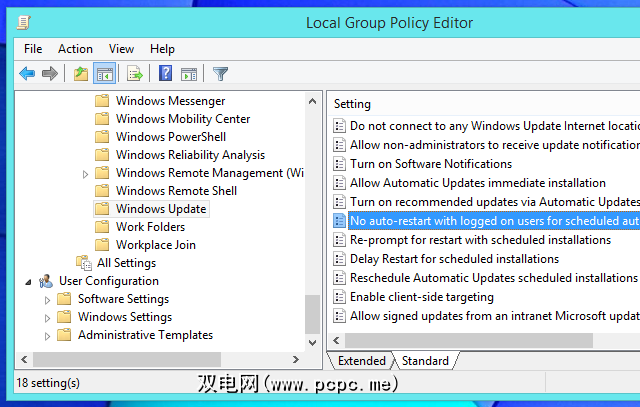This screenshot has height=407, width=640.
Task: Select 'Allow Automatic Updates immediate installation' policy
Action: point(478,183)
